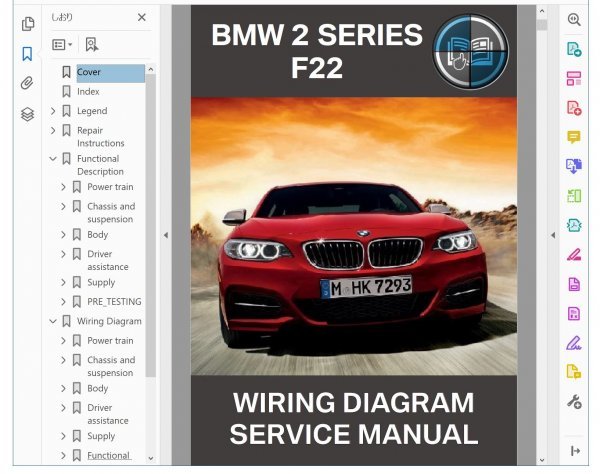Expand Power train under Wiring Diagram
600x474 pixels.
(64, 341)
